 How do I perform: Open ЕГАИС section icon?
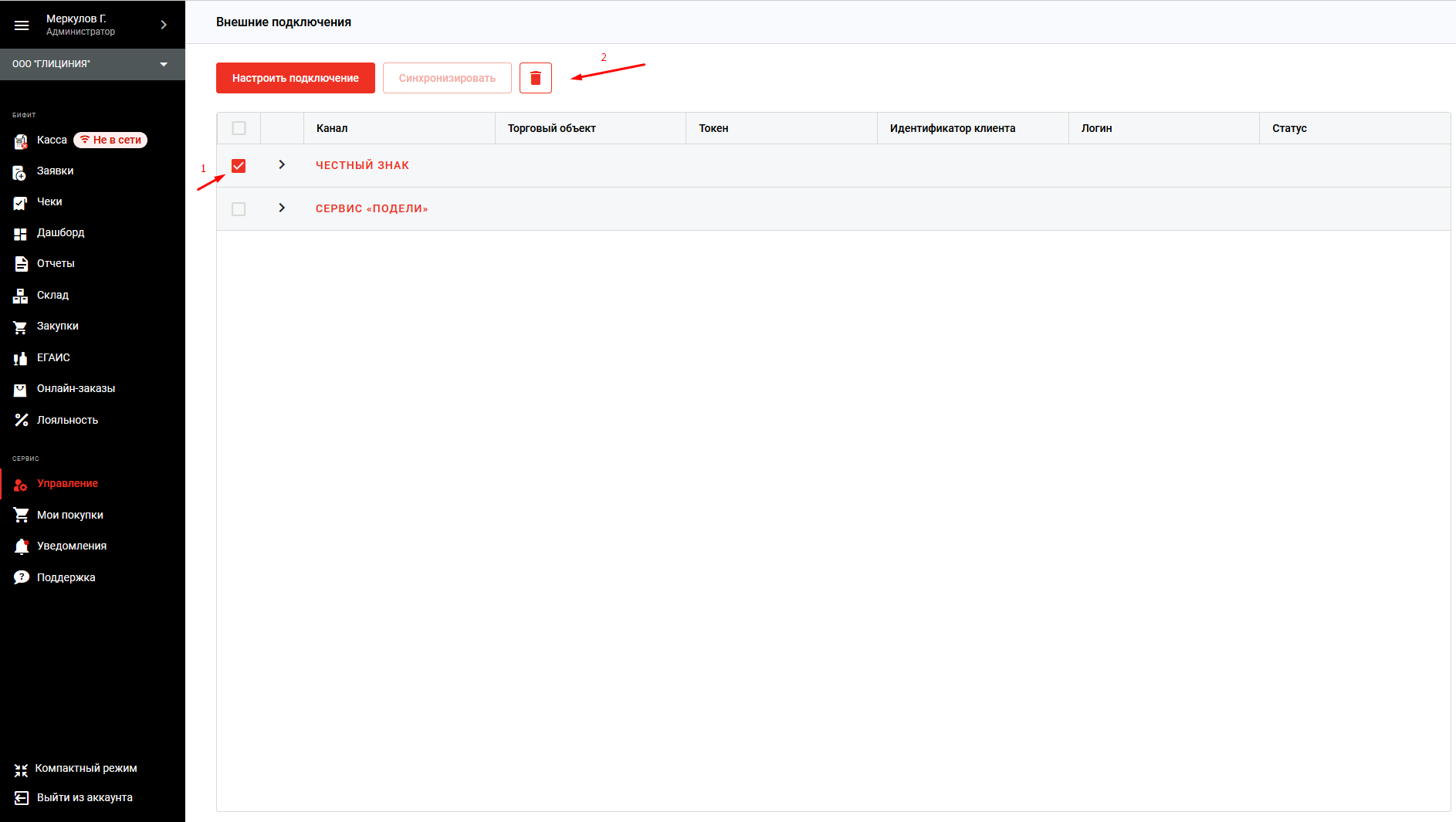(21, 358)
